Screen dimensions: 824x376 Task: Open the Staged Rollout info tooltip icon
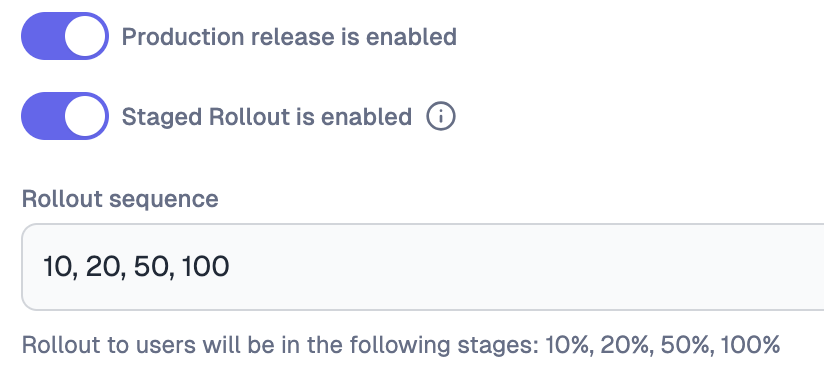pyautogui.click(x=440, y=116)
